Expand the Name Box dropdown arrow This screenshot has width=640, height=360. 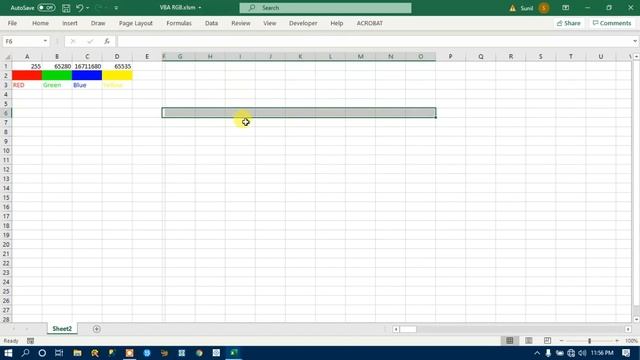[x=45, y=41]
